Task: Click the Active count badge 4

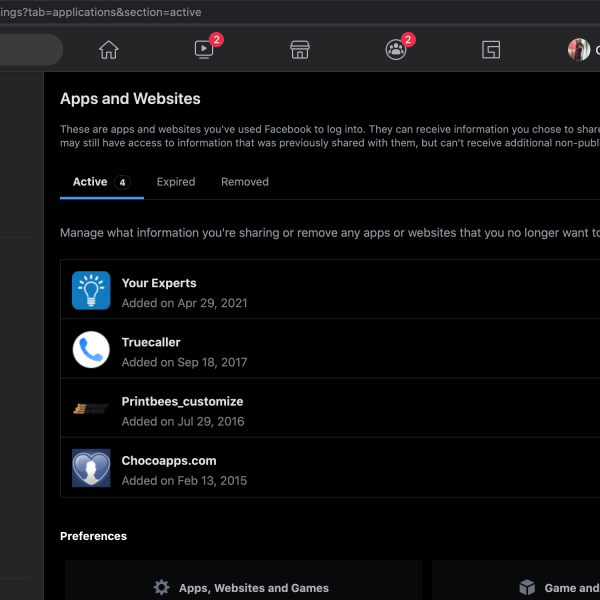Action: [122, 183]
